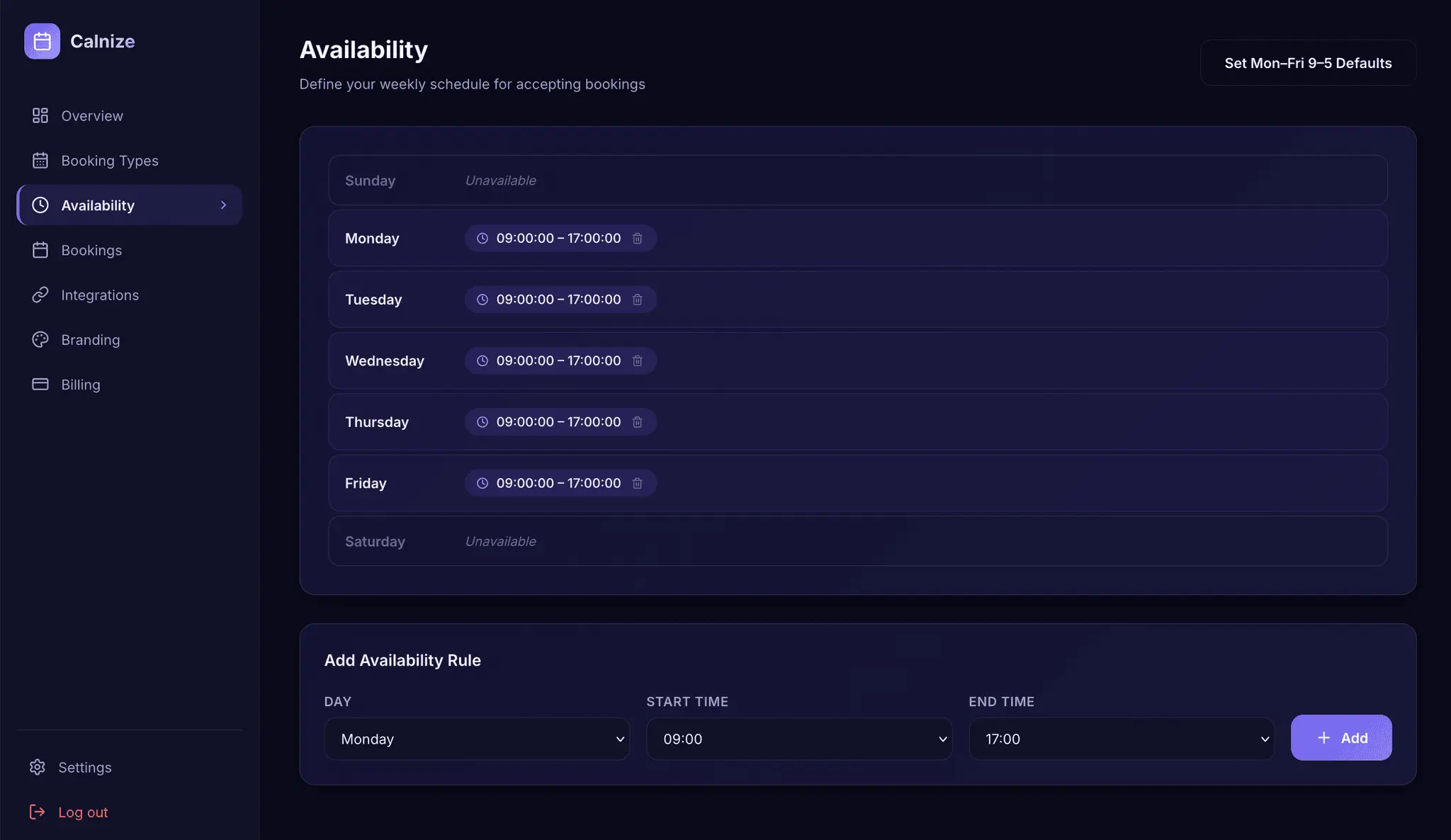Image resolution: width=1451 pixels, height=840 pixels.
Task: Select the Availability menu item
Action: 130,205
